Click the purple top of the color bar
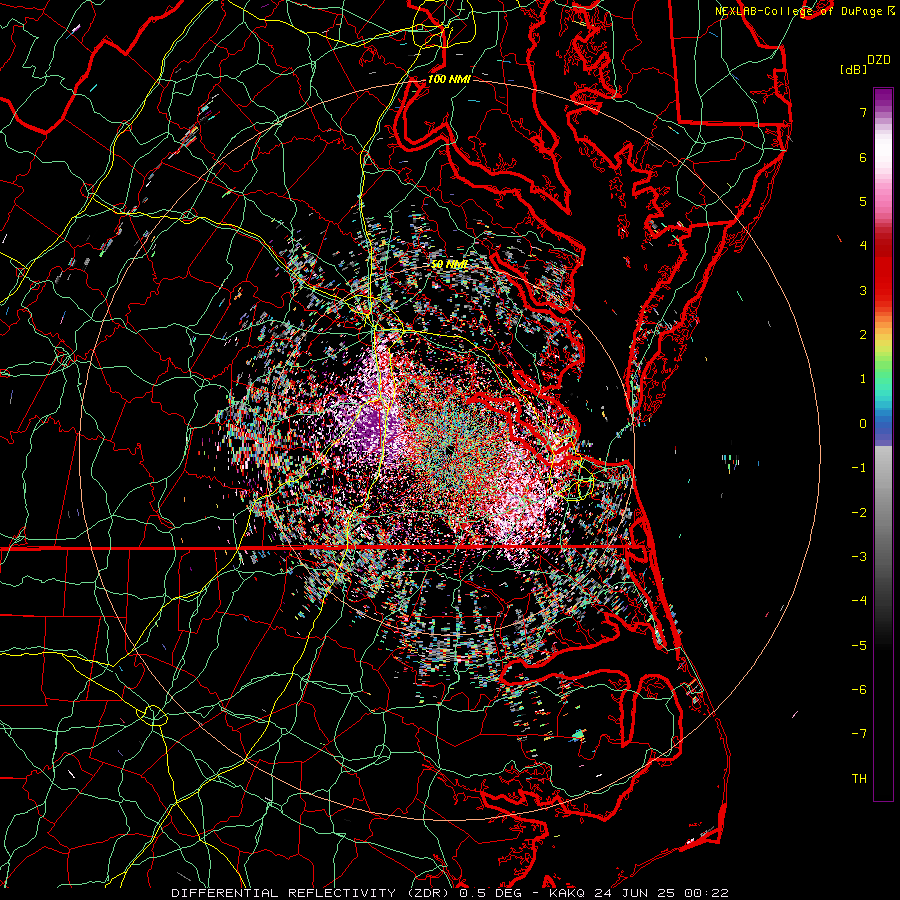The image size is (900, 900). click(x=883, y=99)
